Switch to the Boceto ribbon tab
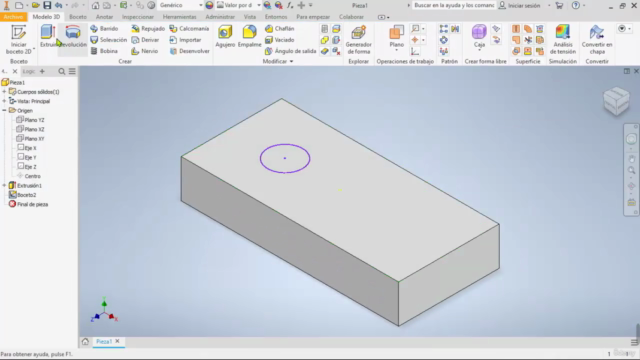The image size is (640, 360). pos(78,17)
